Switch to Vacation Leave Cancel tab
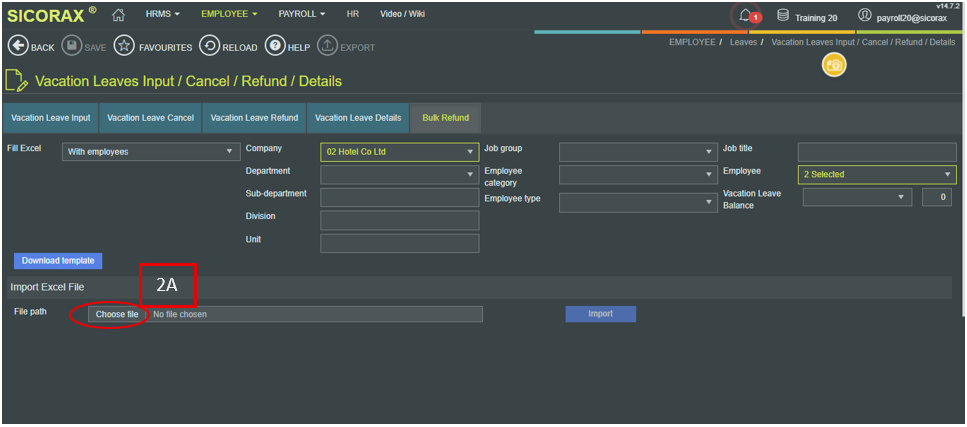967x427 pixels. pyautogui.click(x=150, y=118)
